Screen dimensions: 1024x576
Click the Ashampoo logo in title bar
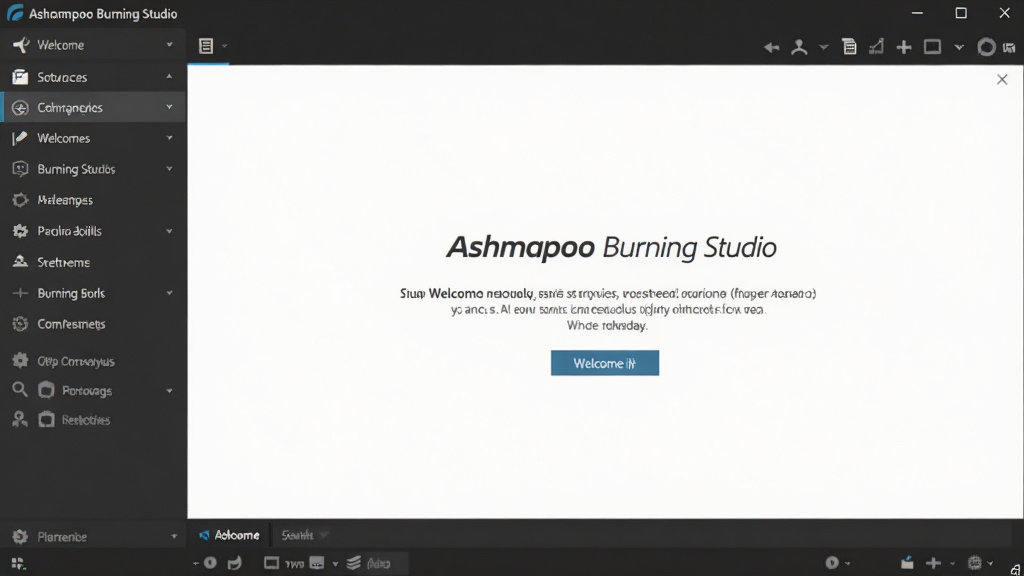coord(14,13)
